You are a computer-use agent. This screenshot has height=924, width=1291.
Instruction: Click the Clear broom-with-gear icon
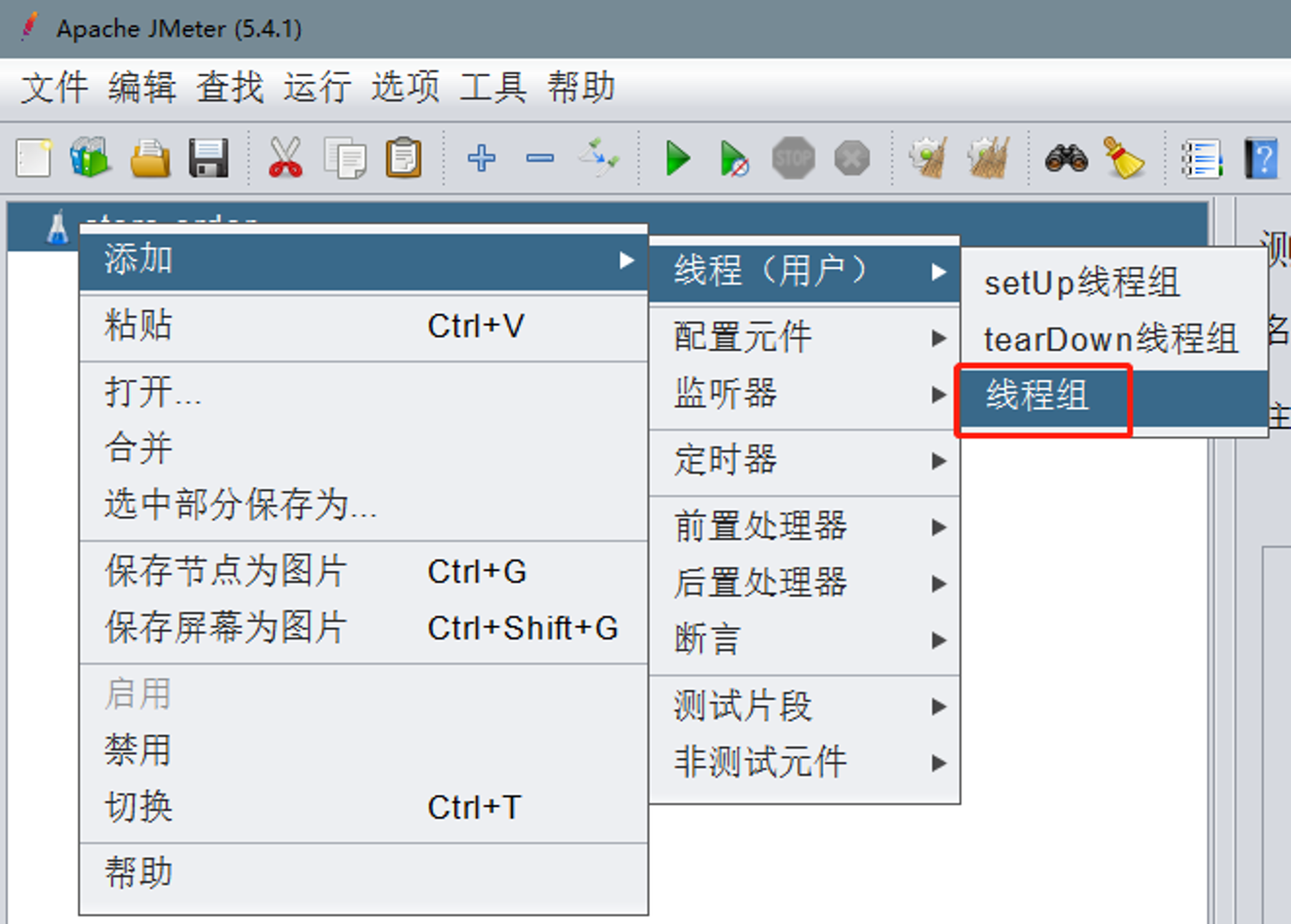pyautogui.click(x=928, y=157)
